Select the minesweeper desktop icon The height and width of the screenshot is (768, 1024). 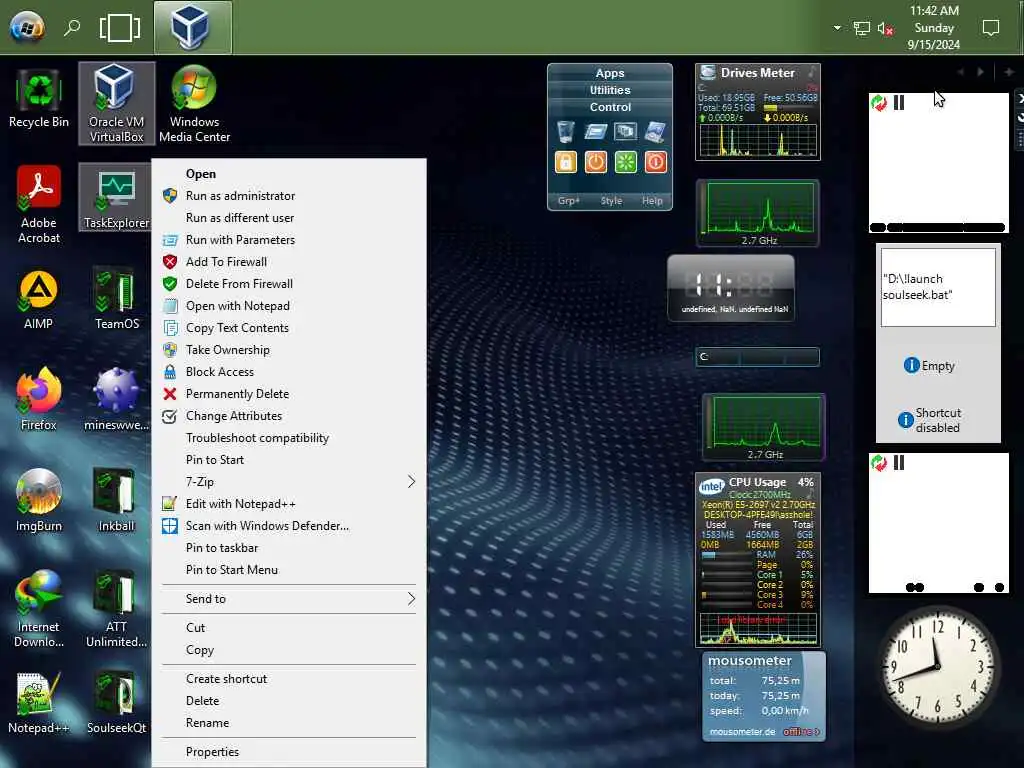(x=116, y=400)
